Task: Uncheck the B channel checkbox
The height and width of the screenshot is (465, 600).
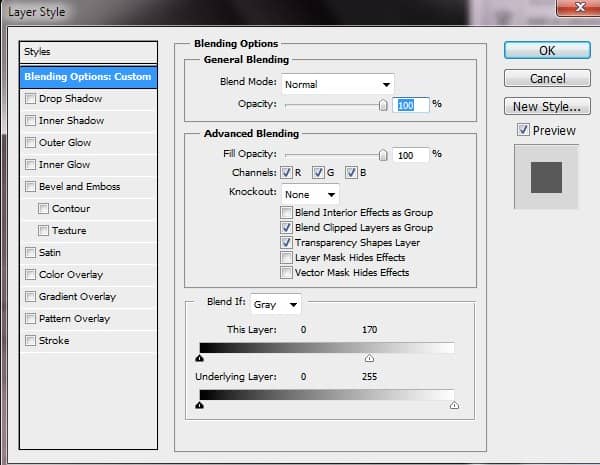Action: (351, 173)
